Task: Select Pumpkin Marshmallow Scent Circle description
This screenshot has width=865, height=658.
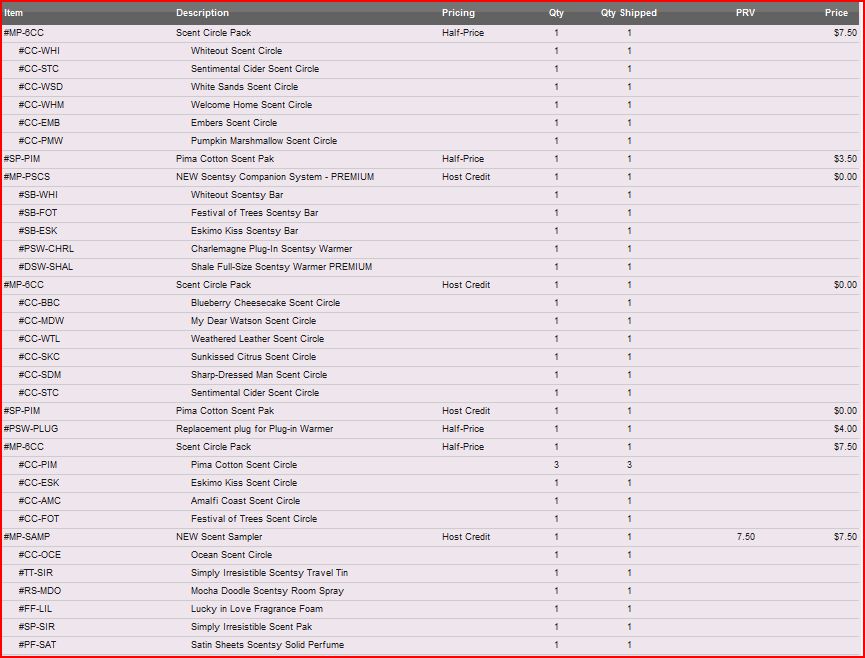Action: (264, 141)
